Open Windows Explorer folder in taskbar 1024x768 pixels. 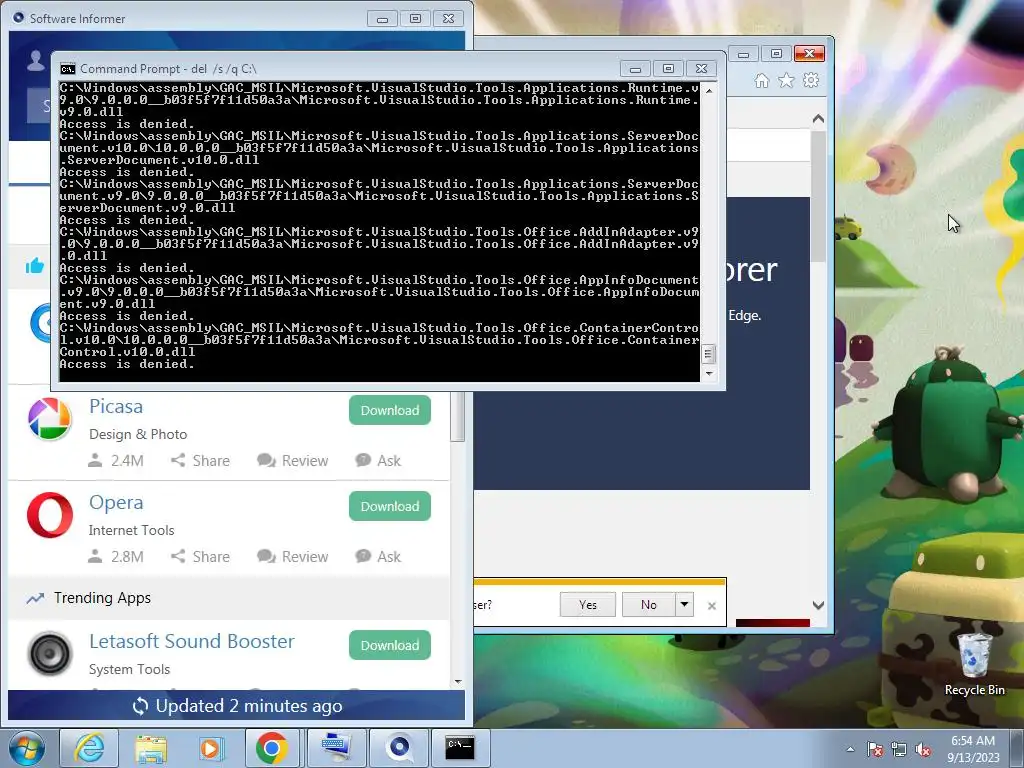(151, 748)
